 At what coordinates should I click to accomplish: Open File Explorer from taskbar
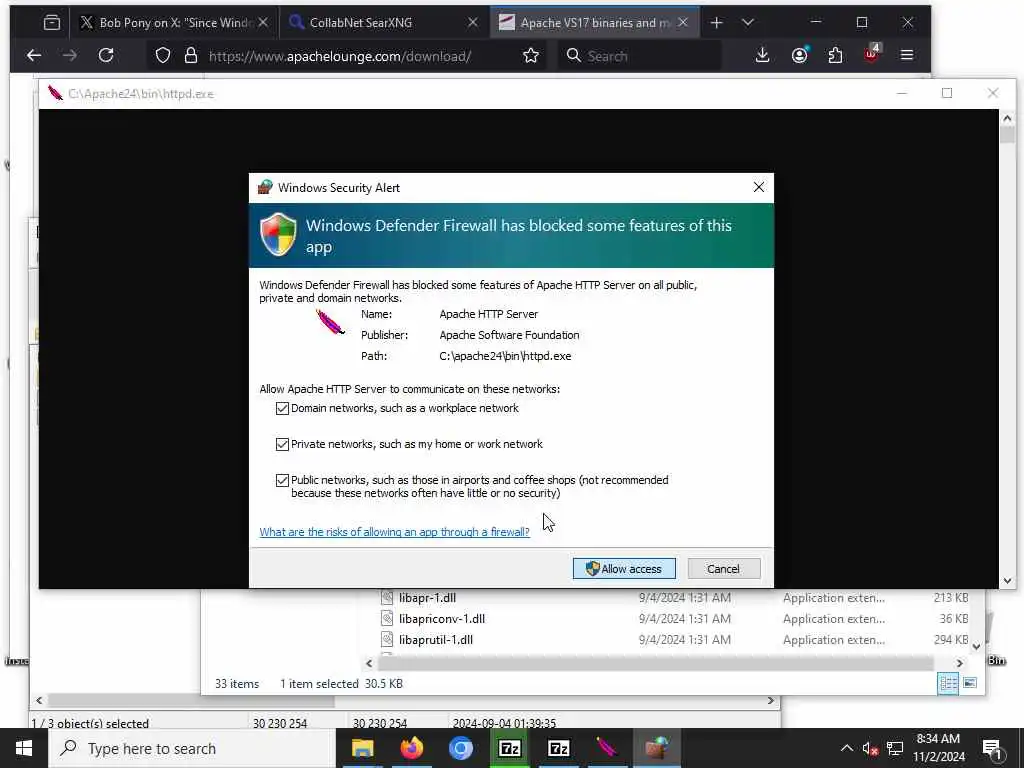pos(362,748)
